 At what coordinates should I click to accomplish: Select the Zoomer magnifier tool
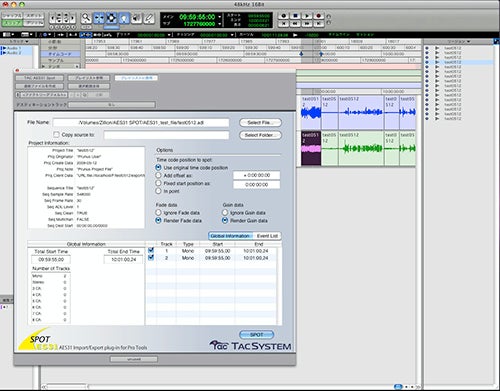(x=86, y=17)
